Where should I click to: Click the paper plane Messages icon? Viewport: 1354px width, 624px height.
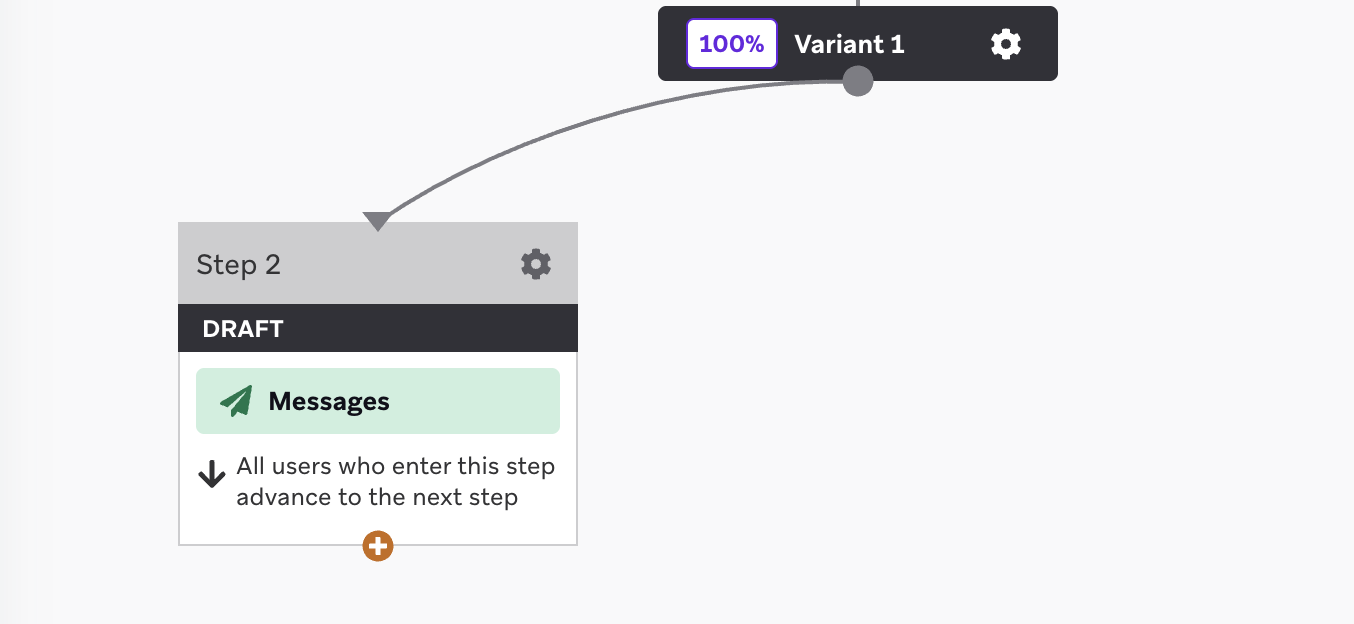pyautogui.click(x=236, y=402)
